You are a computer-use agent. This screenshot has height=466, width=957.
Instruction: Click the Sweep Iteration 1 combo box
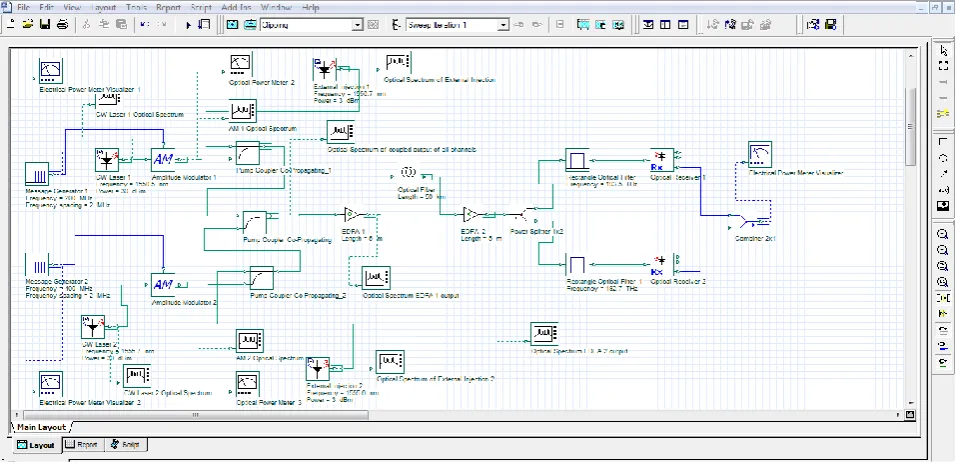coord(457,25)
